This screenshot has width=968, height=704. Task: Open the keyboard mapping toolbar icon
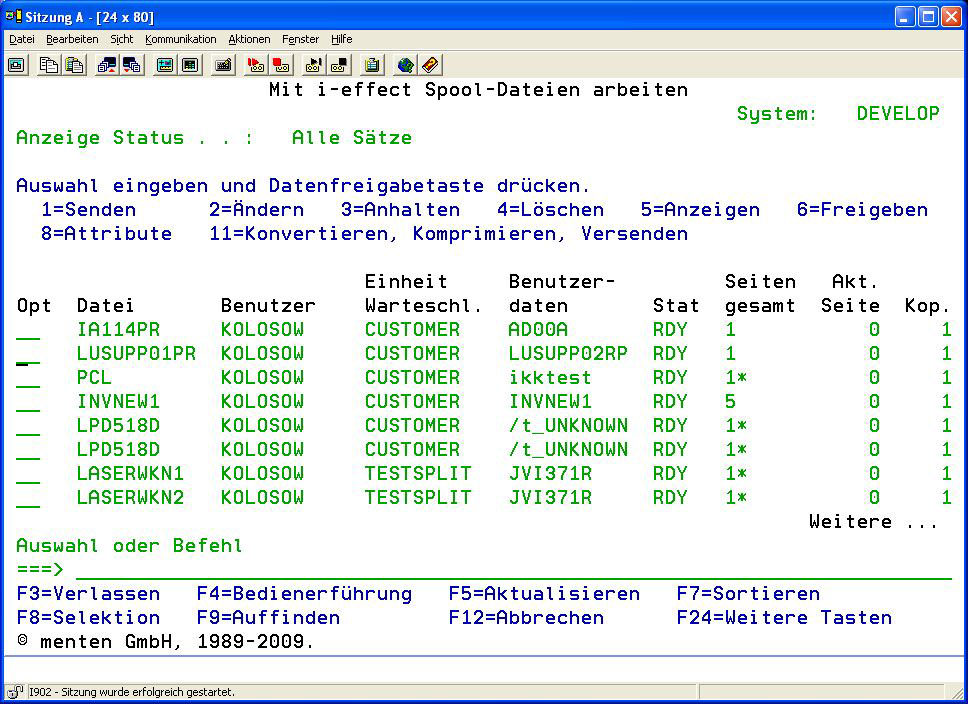pyautogui.click(x=224, y=65)
